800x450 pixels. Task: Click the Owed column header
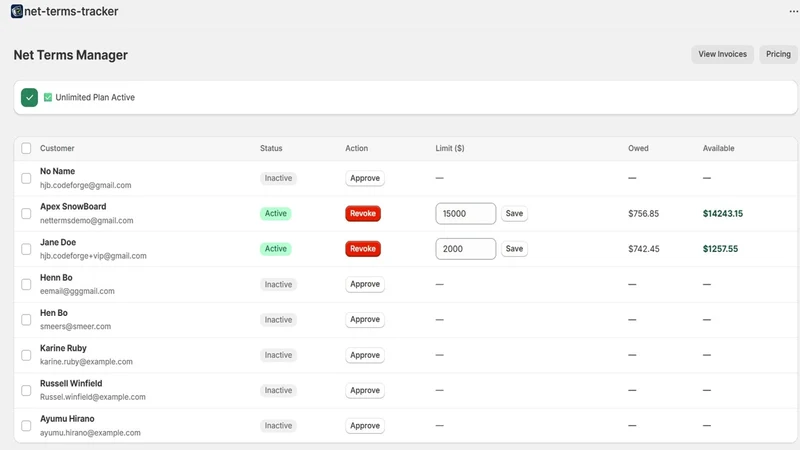638,148
